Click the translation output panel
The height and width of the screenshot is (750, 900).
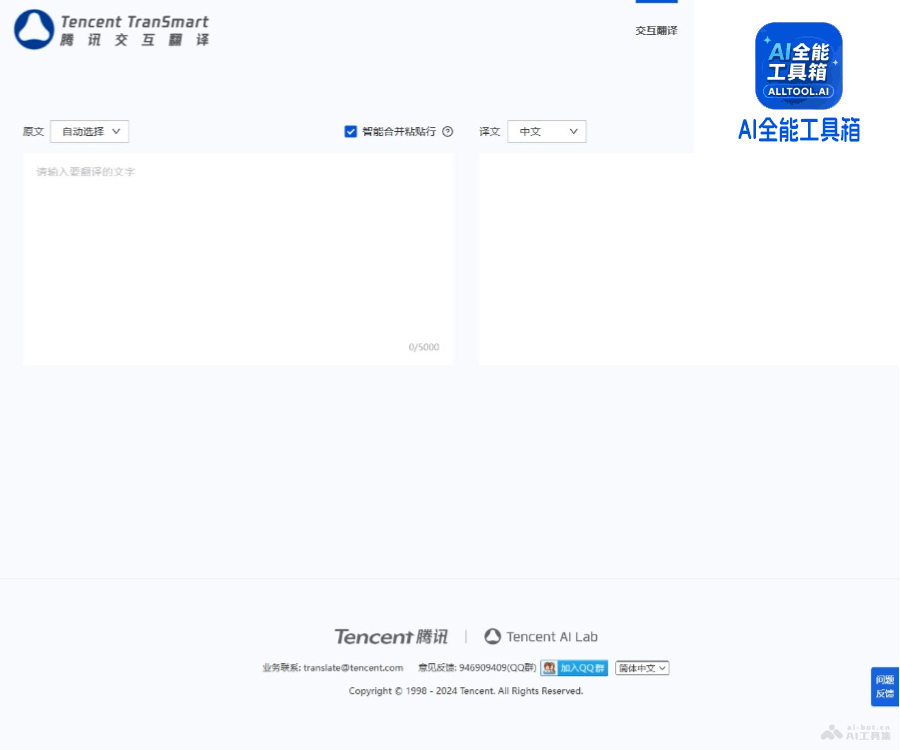[x=689, y=258]
